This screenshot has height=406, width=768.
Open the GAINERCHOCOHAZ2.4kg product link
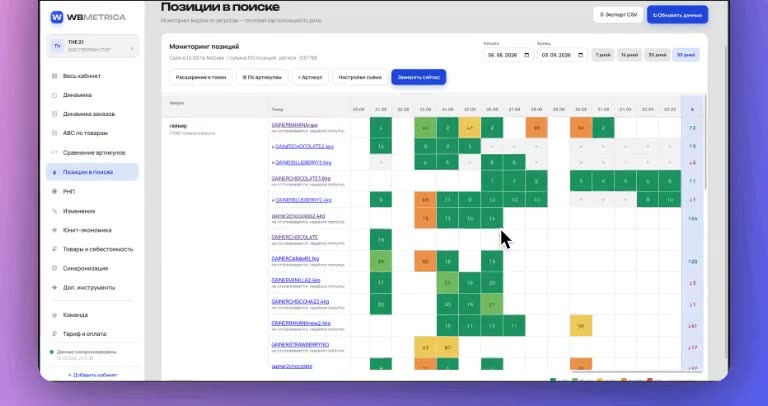pos(300,302)
